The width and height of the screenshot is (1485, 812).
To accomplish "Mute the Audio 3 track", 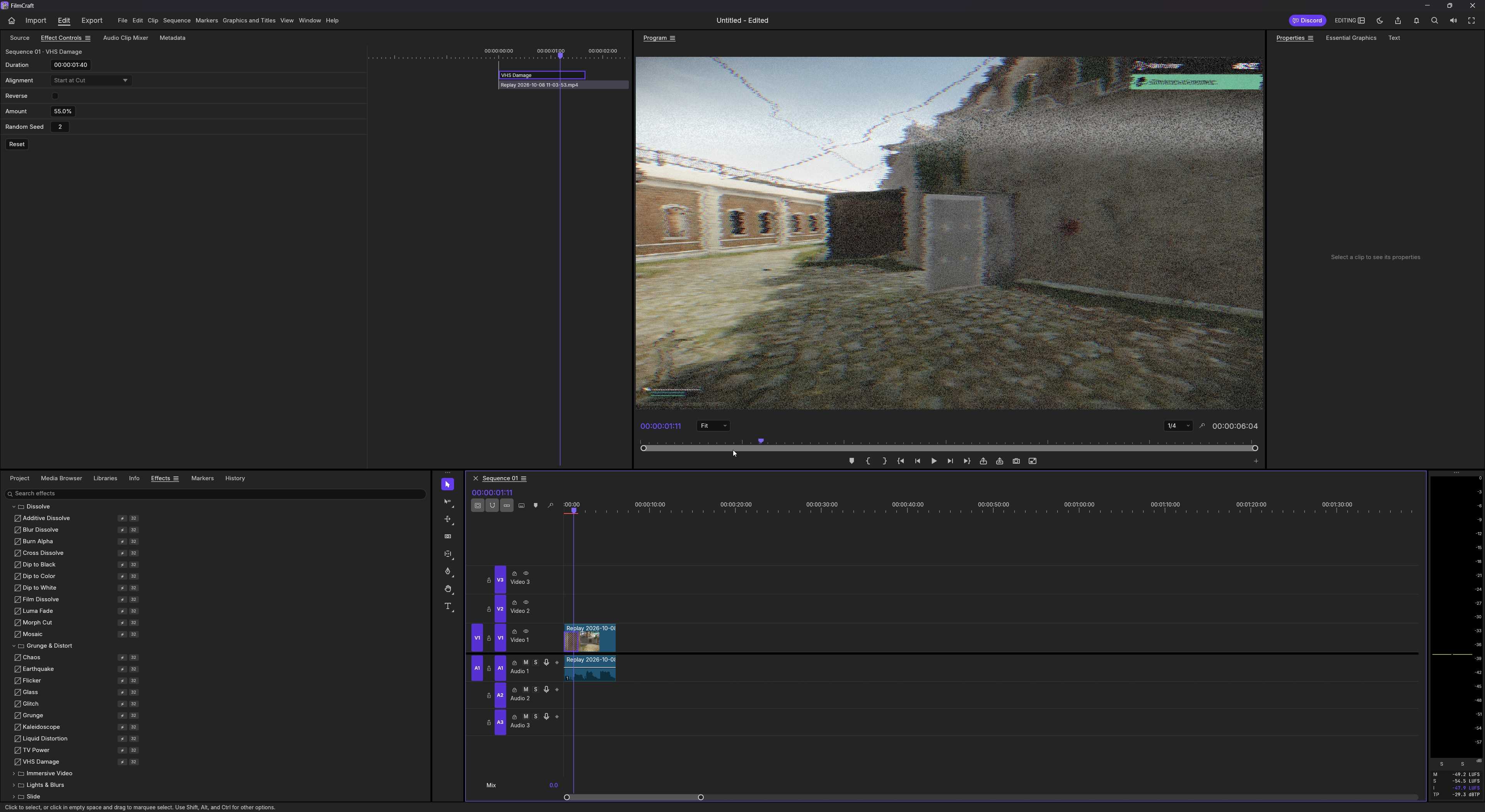I will pyautogui.click(x=525, y=716).
